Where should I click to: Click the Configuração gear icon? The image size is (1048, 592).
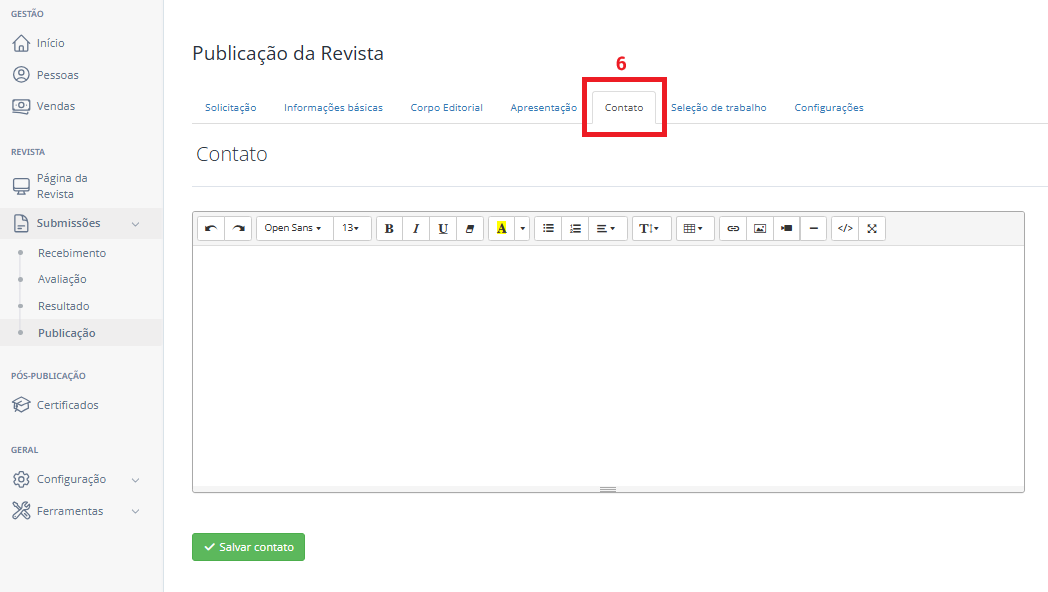click(21, 479)
